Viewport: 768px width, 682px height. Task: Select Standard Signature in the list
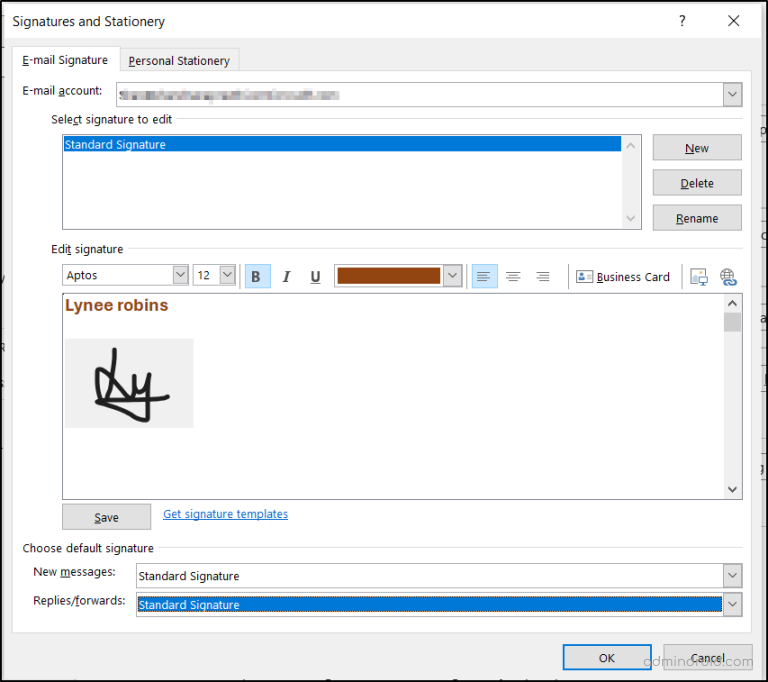[x=342, y=144]
